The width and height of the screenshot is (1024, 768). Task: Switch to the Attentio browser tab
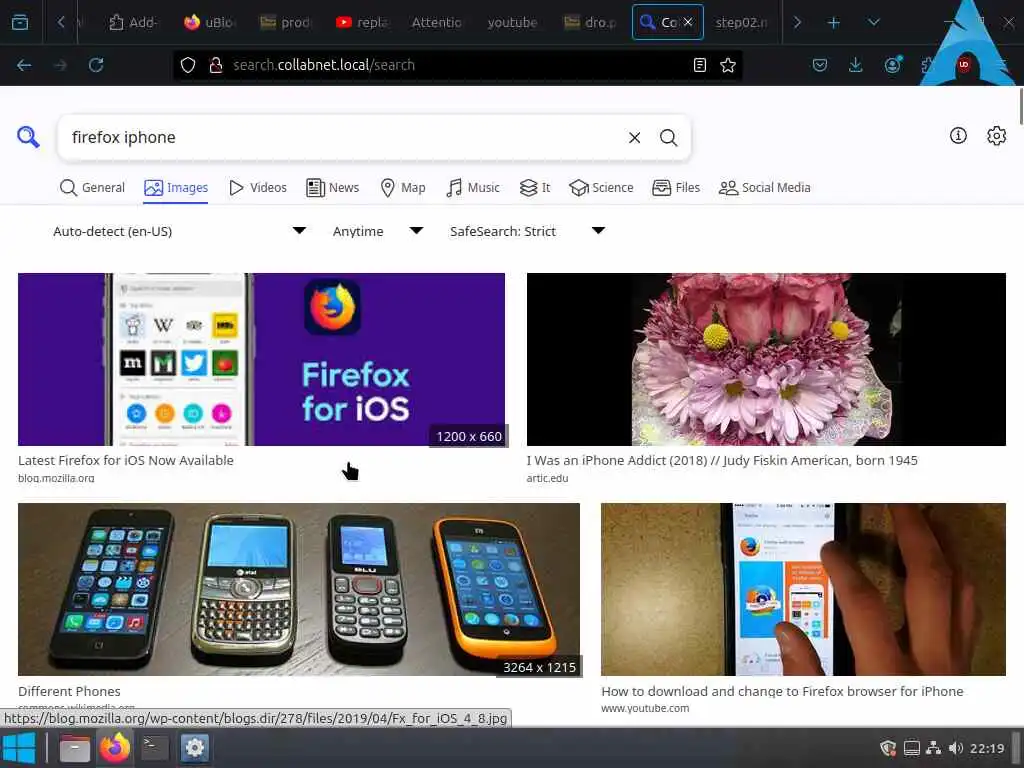[x=437, y=23]
